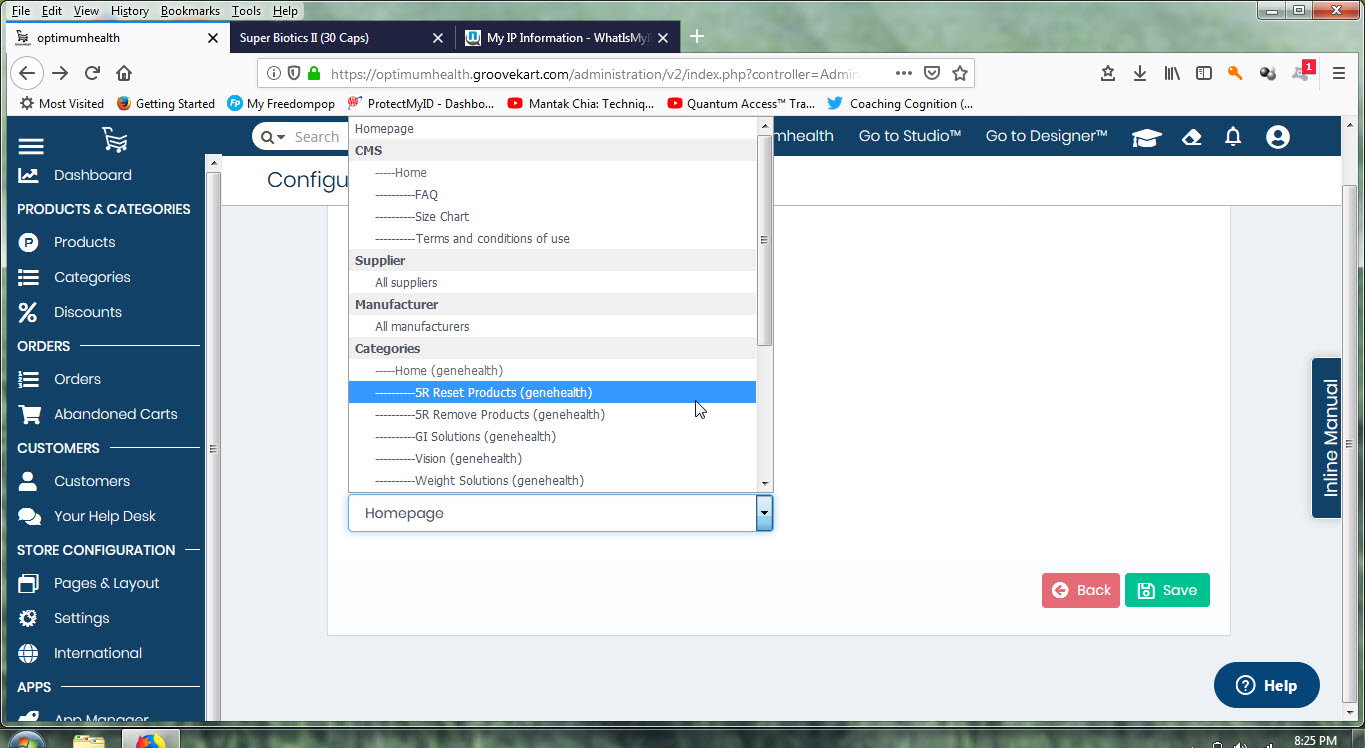This screenshot has height=748, width=1365.
Task: Click the Your Help Desk chat icon
Action: (x=29, y=516)
